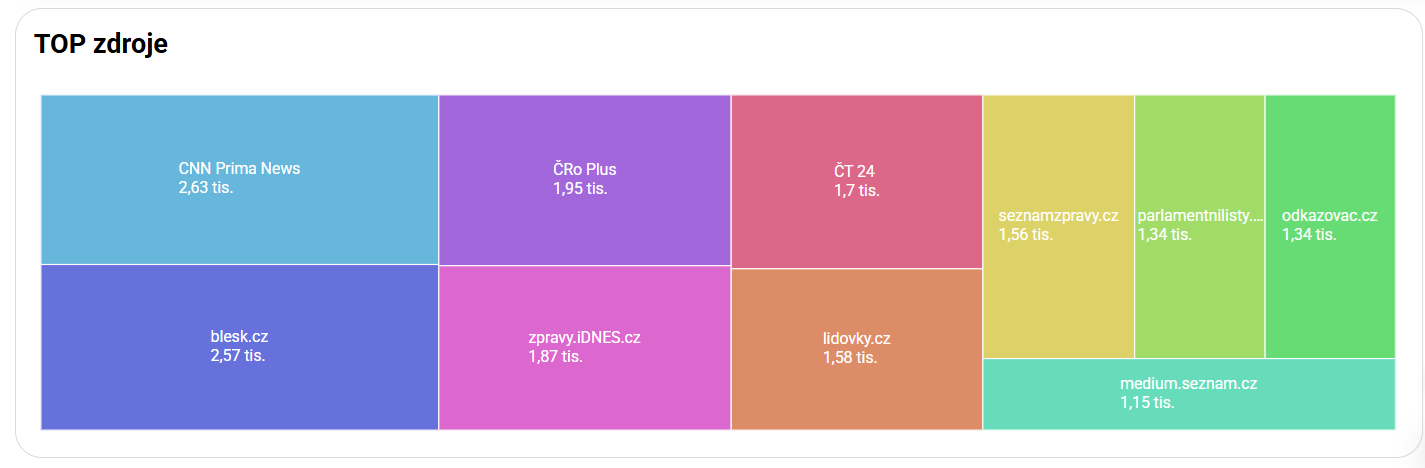Click the "medium.seznam.cz" source name text
Viewport: 1425px width, 468px height.
click(1188, 384)
